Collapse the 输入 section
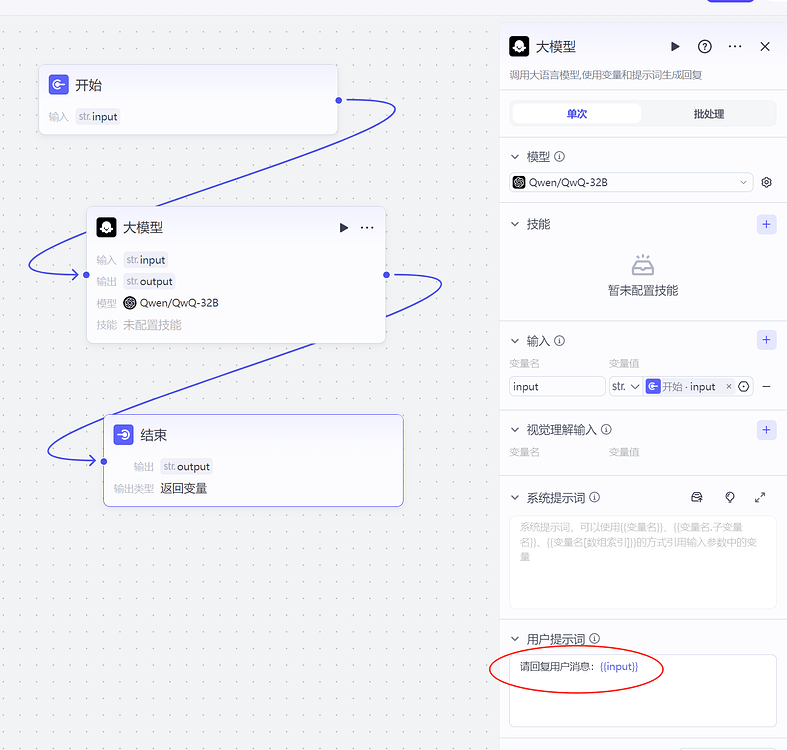This screenshot has width=787, height=750. pos(514,341)
